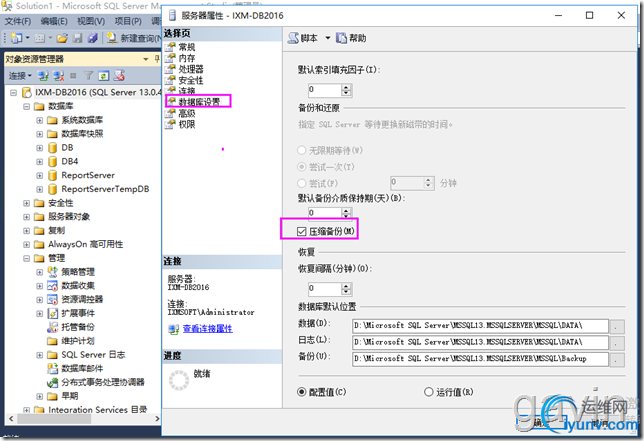Select the 运行值 radio button

[428, 392]
